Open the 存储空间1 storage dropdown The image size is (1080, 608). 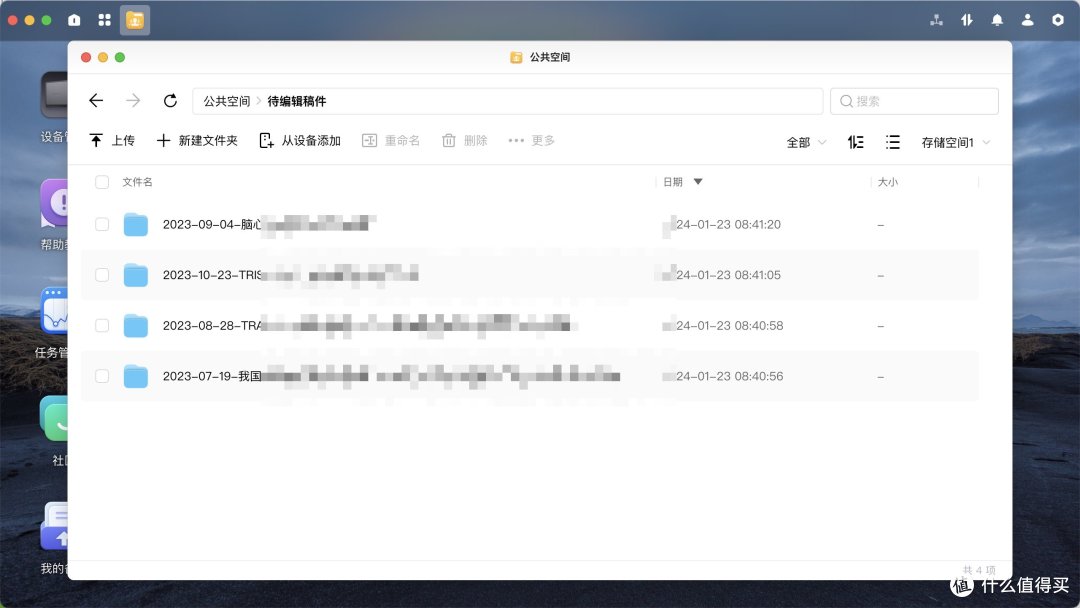955,143
